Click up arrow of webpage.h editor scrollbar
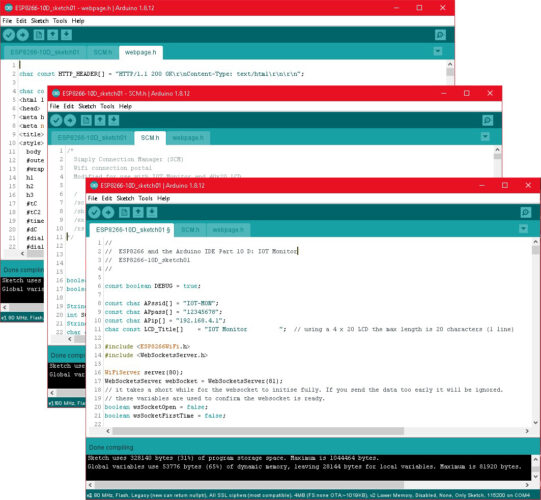The height and width of the screenshot is (500, 541). coord(450,64)
